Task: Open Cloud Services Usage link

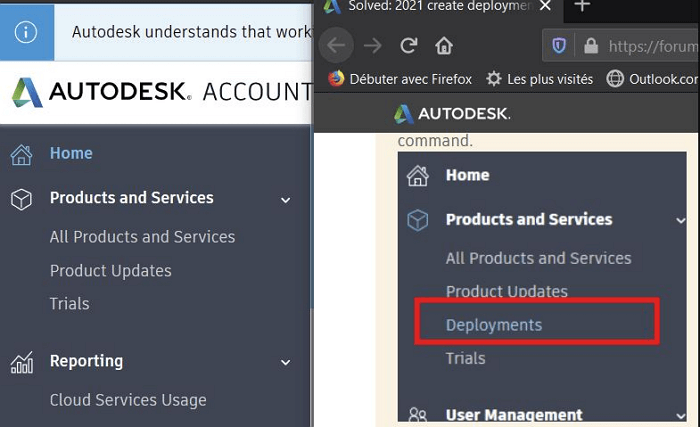Action: [x=128, y=400]
